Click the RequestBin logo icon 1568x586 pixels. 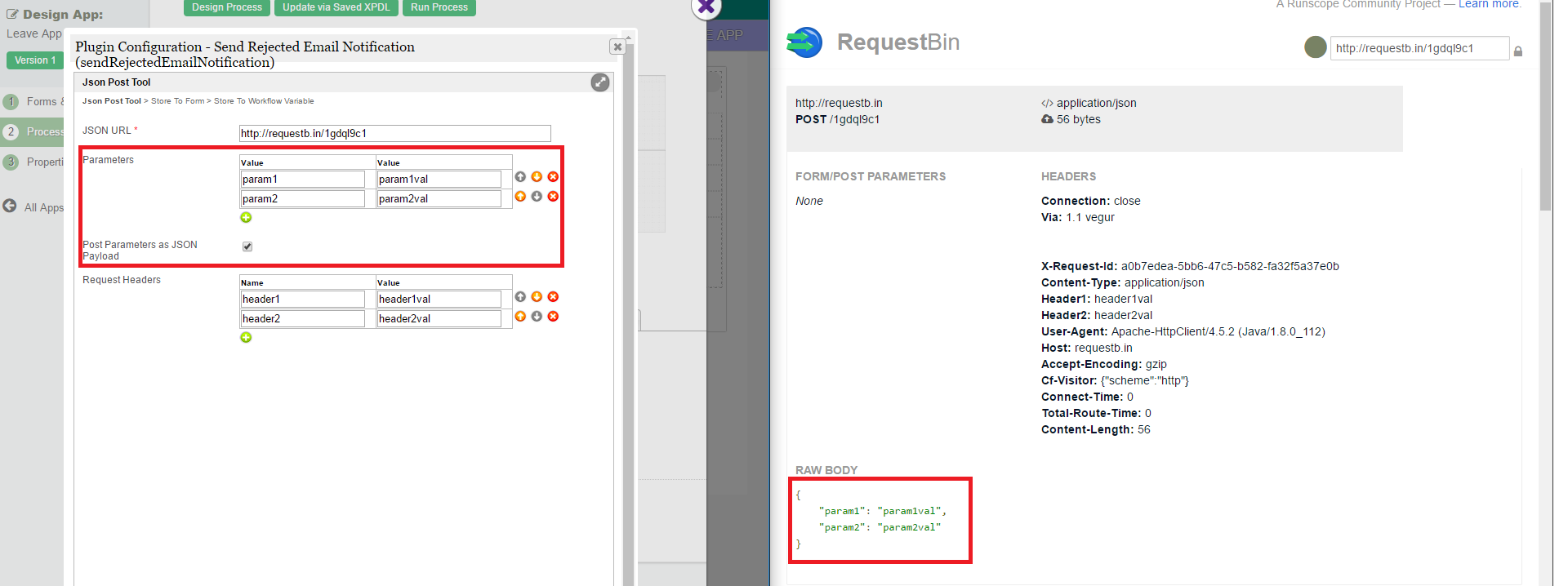point(804,42)
